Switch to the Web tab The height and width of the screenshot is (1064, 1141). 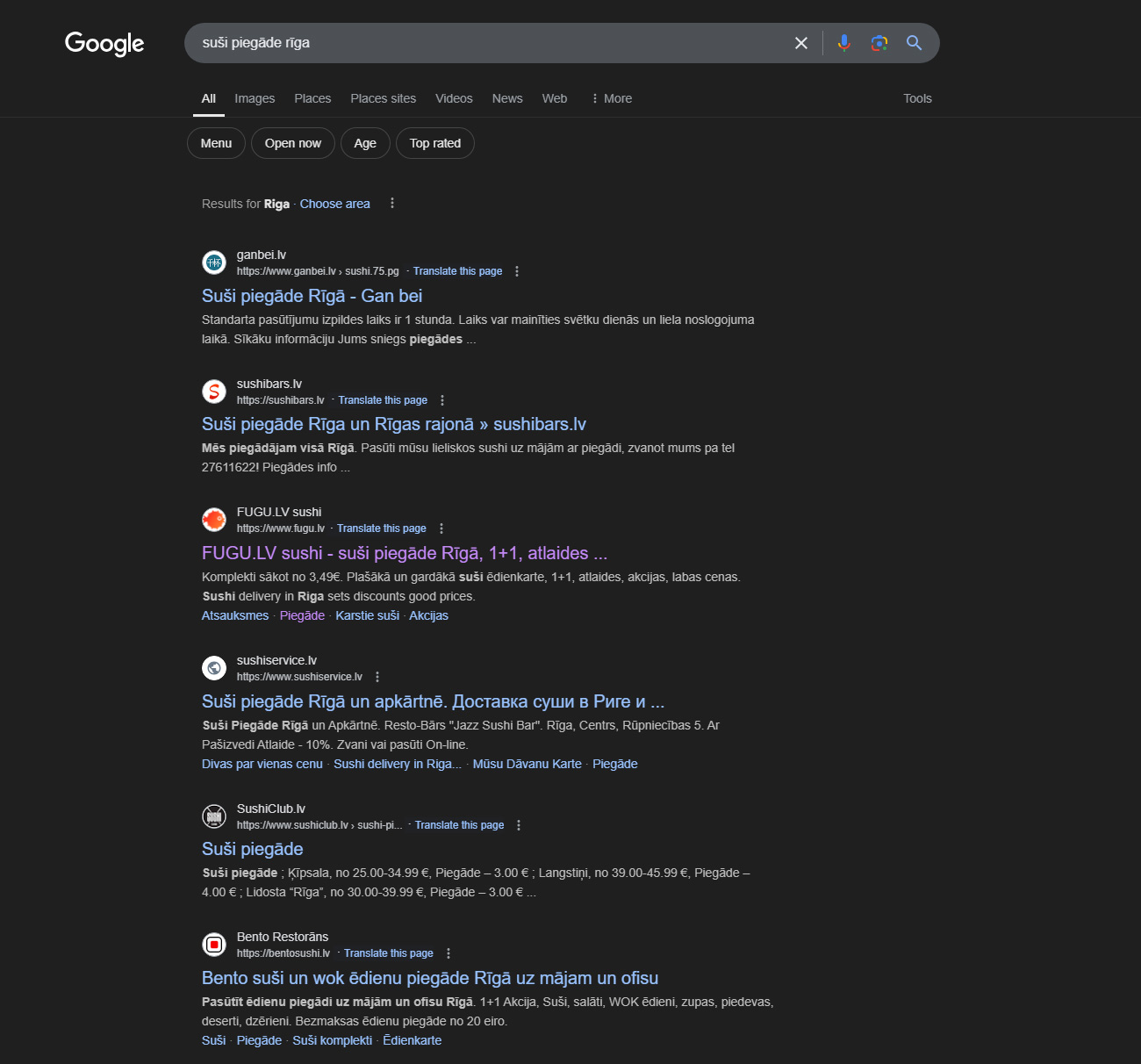(x=555, y=98)
